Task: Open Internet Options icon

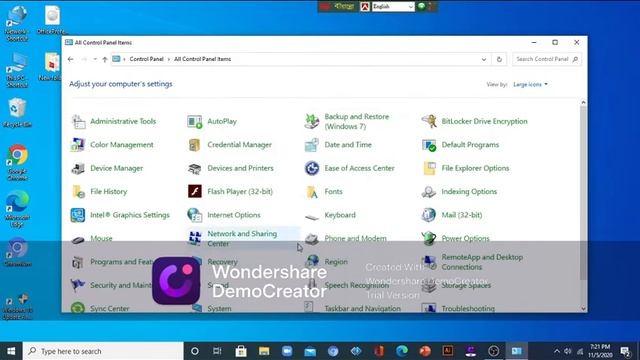Action: 195,215
